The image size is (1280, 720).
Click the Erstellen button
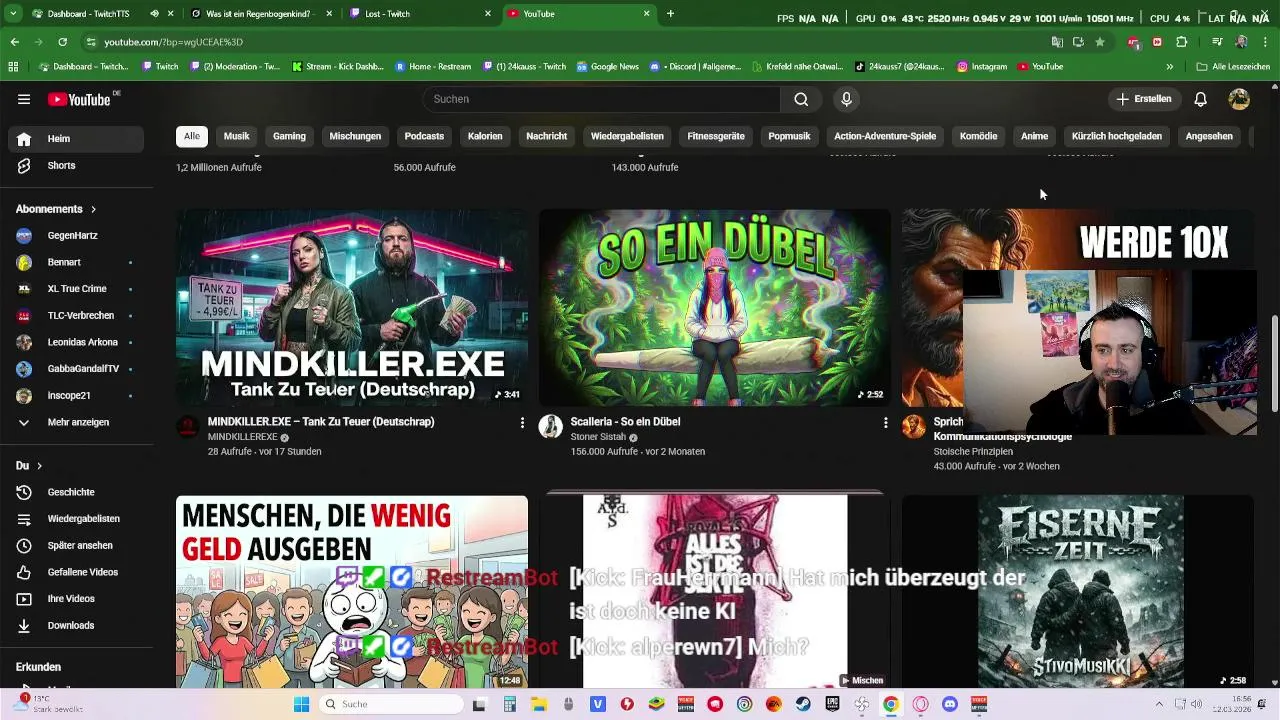pyautogui.click(x=1144, y=99)
